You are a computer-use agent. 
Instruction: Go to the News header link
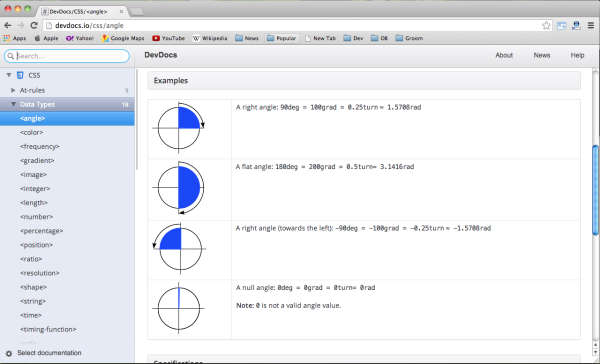point(542,55)
